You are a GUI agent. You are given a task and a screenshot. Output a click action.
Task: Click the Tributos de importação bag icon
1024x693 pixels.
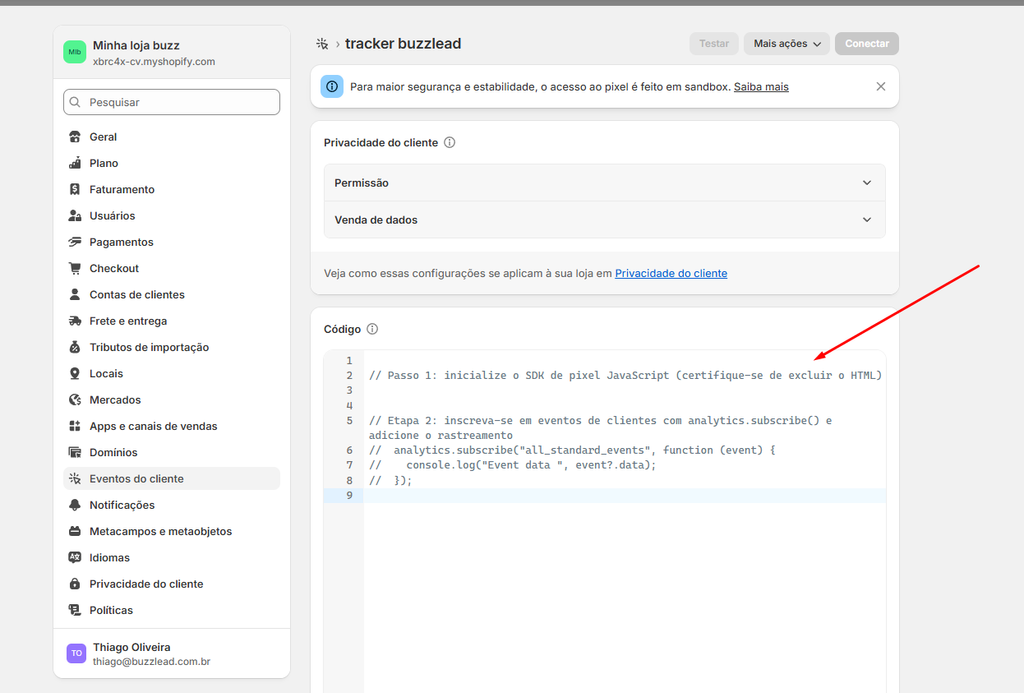(x=75, y=347)
